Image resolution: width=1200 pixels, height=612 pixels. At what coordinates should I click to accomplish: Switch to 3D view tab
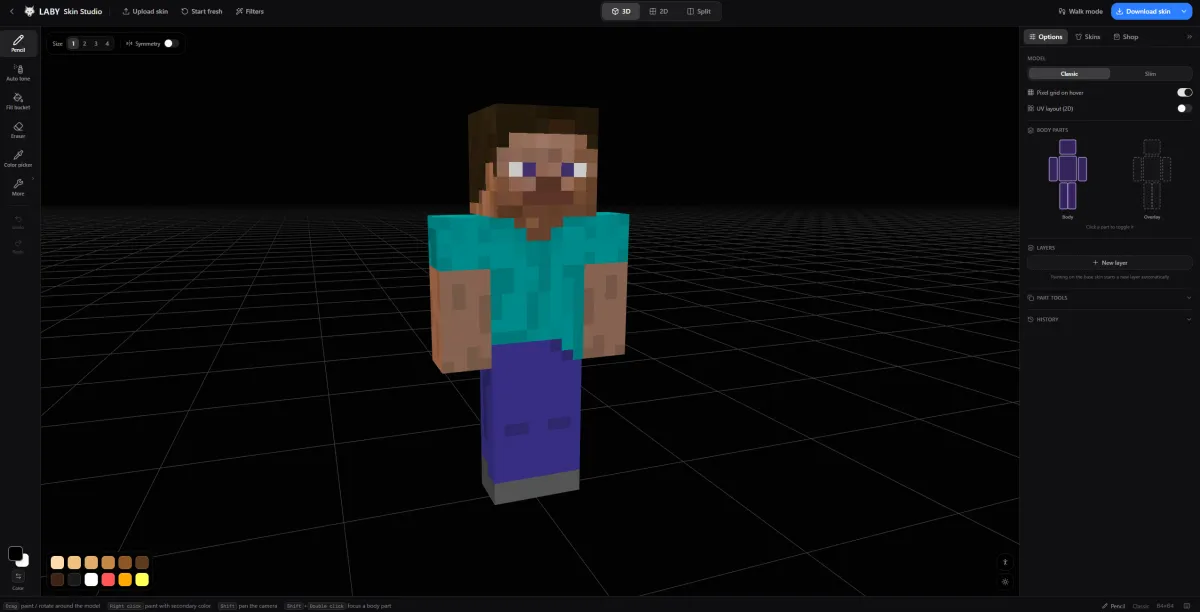(x=621, y=11)
